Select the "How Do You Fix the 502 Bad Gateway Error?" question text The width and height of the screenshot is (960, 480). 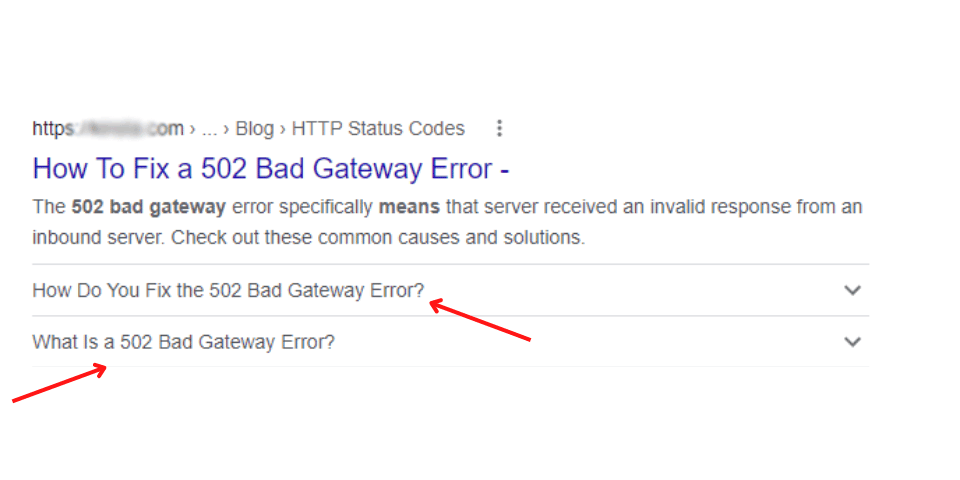[228, 290]
